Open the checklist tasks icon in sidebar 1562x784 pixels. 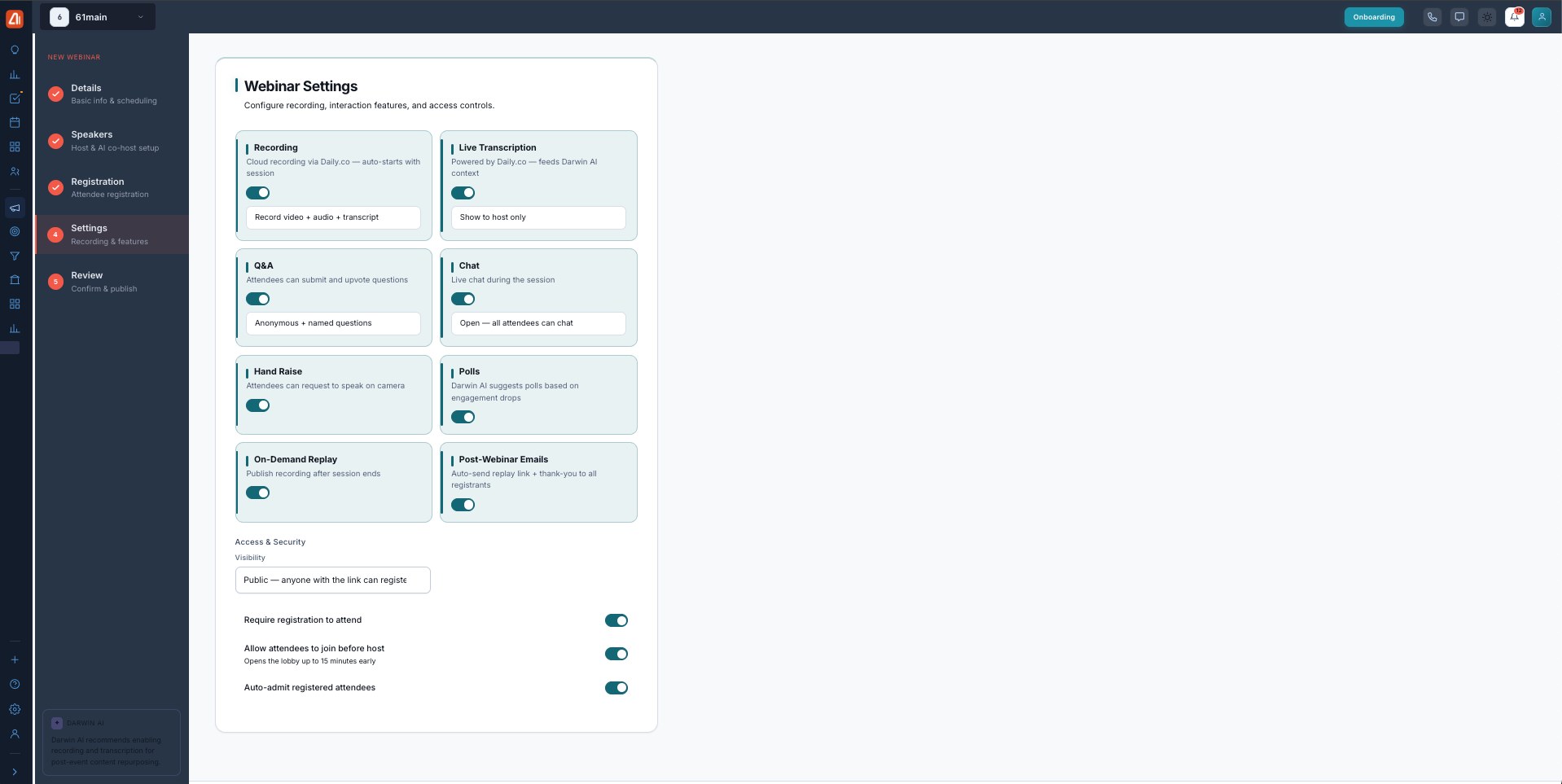[15, 99]
